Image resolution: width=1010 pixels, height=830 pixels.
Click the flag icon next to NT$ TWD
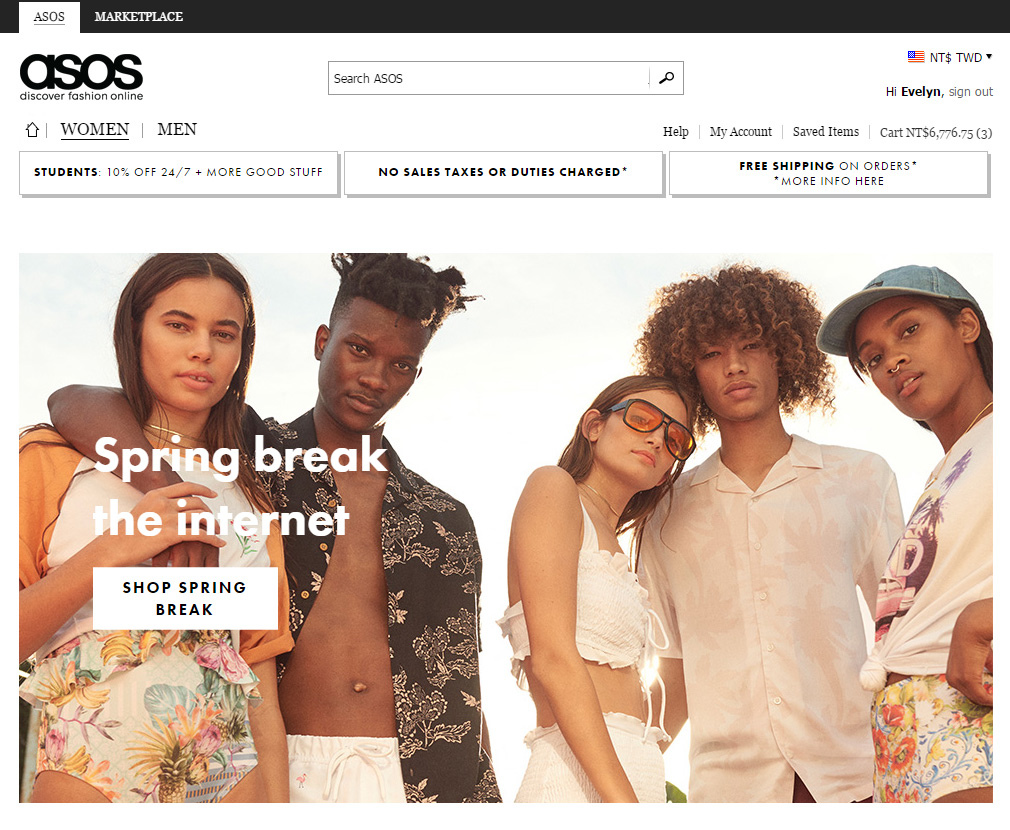click(x=915, y=57)
